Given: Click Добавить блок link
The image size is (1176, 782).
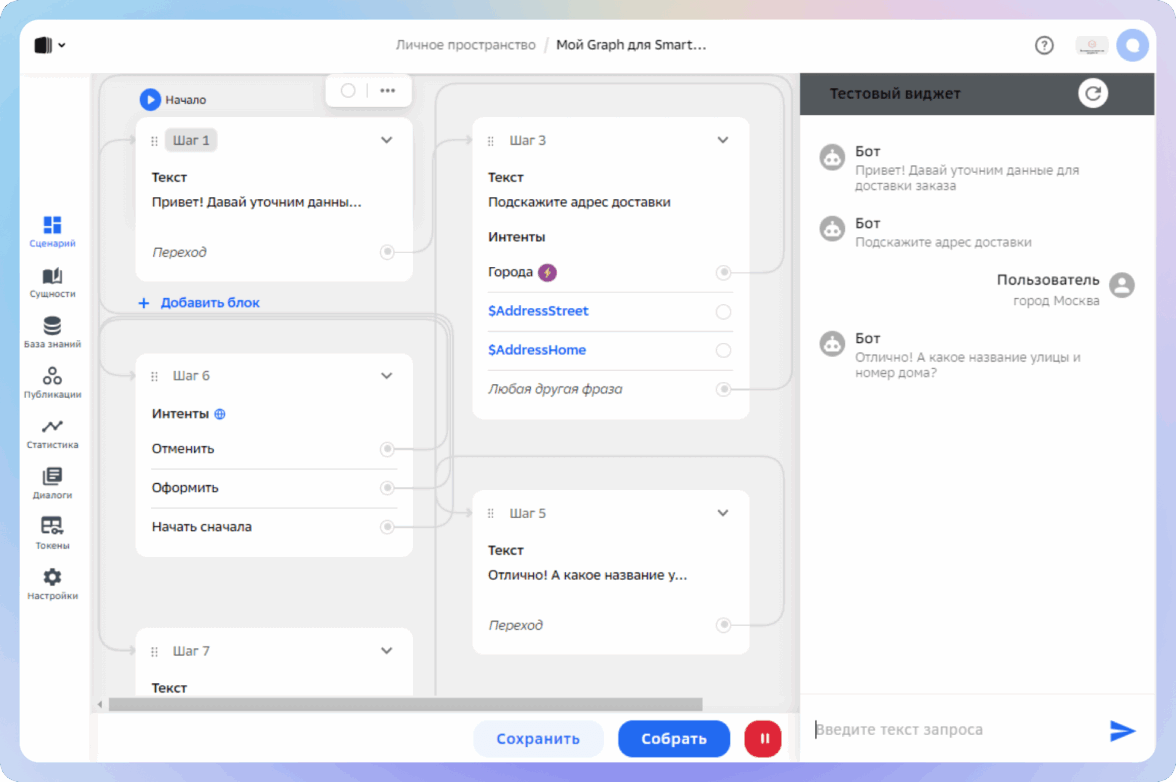Looking at the screenshot, I should [x=210, y=303].
